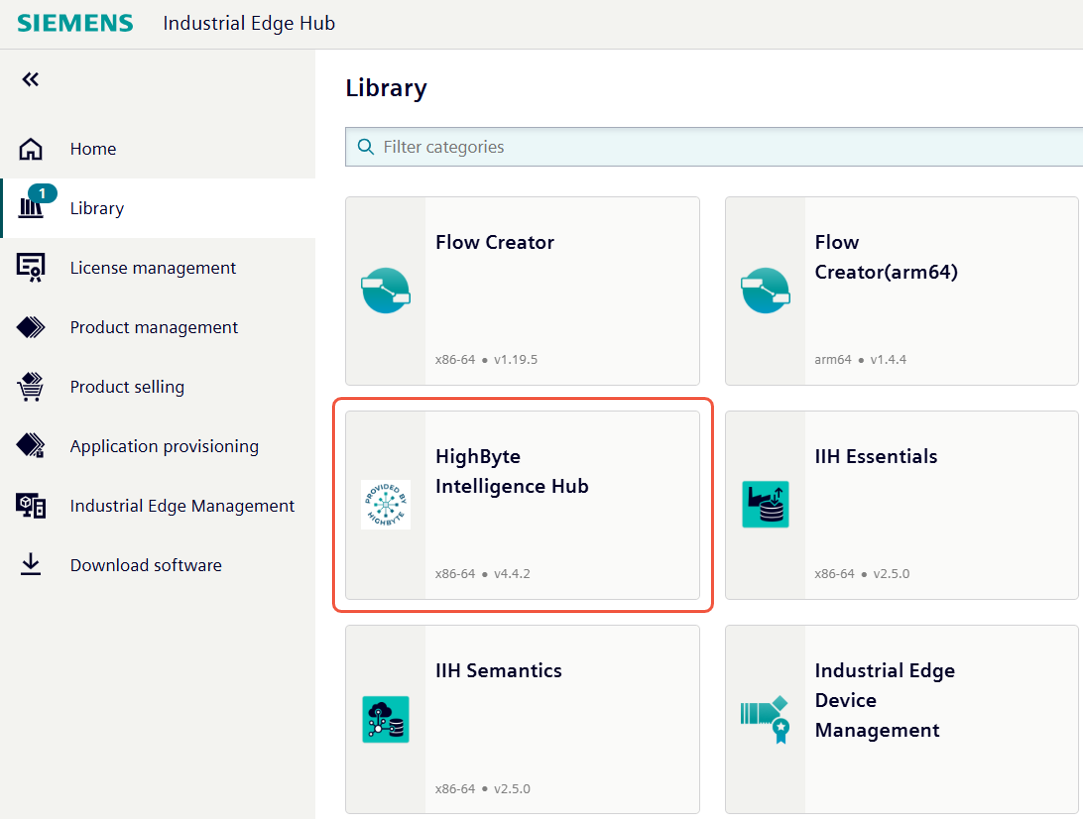
Task: Open the Flow Creator title
Action: click(495, 242)
